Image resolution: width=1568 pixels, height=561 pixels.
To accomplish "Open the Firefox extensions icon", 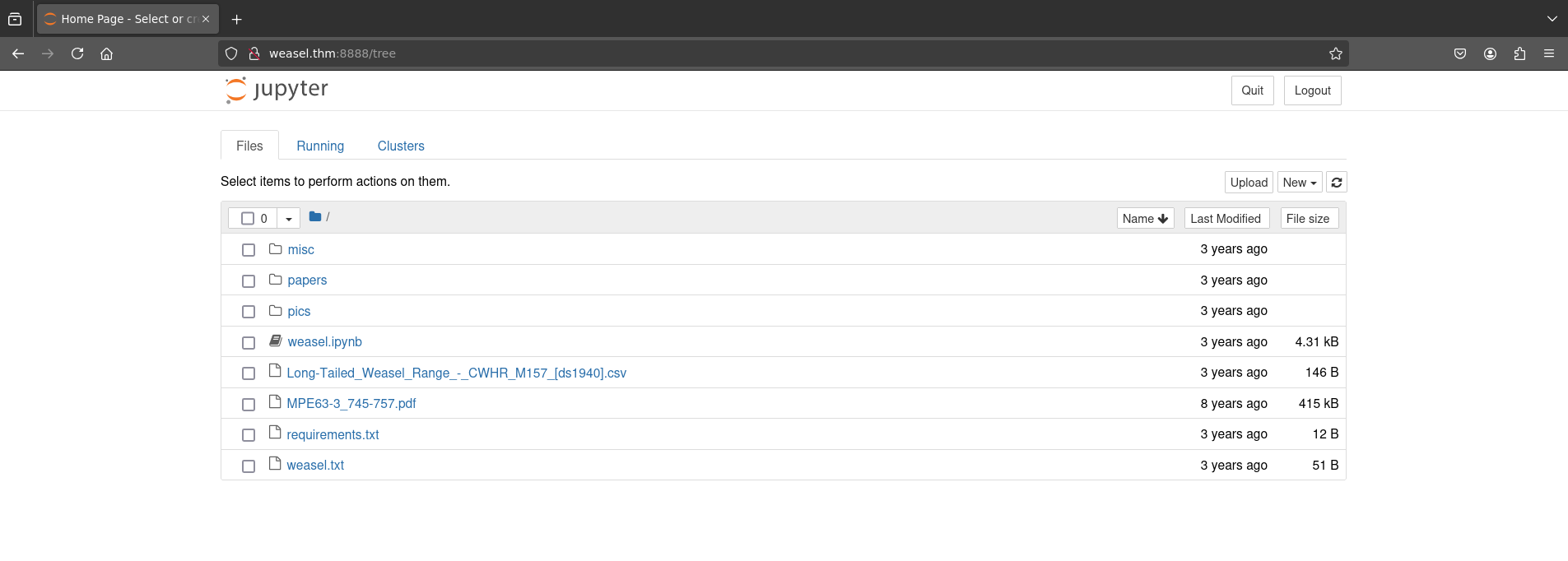I will (x=1519, y=53).
